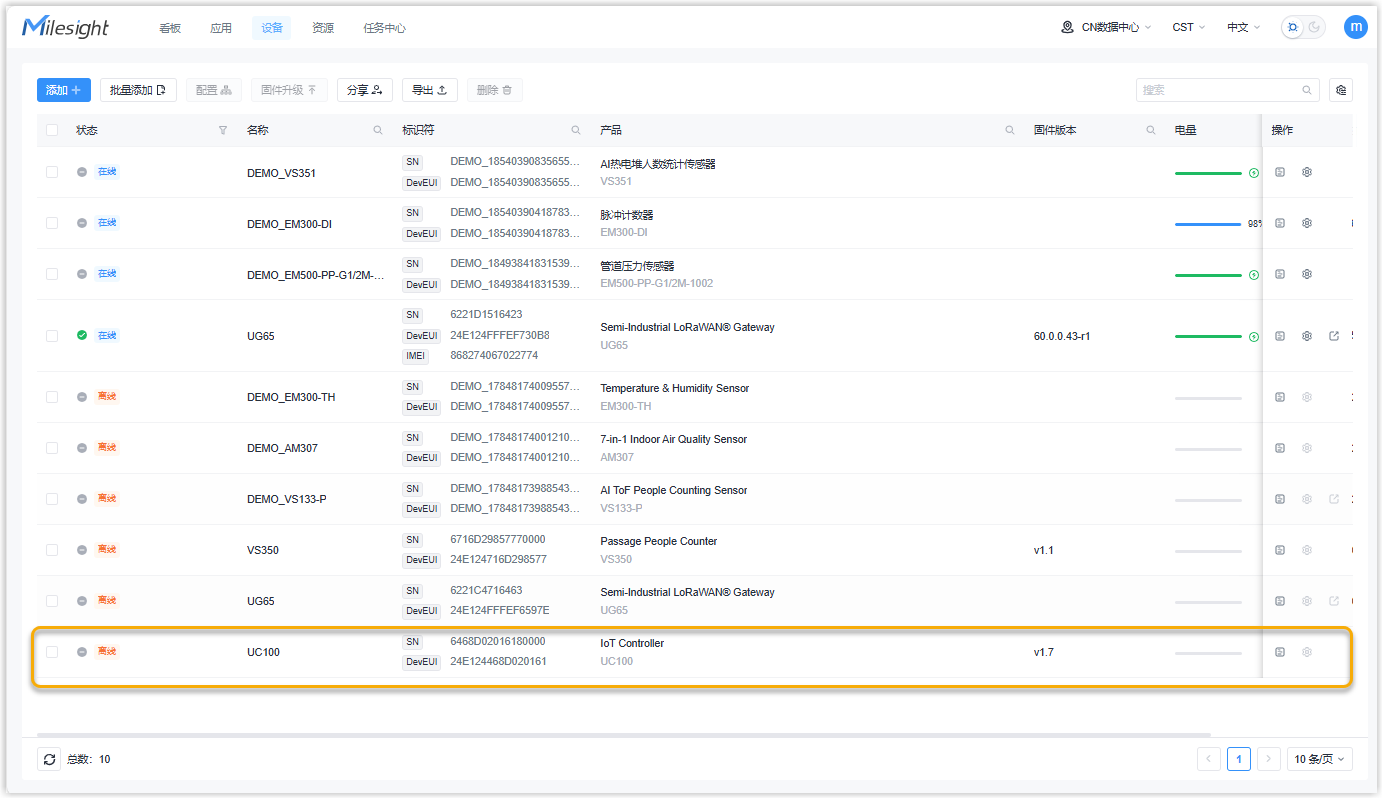Image resolution: width=1383 pixels, height=799 pixels.
Task: Toggle the select-all checkbox in header
Action: tap(52, 130)
